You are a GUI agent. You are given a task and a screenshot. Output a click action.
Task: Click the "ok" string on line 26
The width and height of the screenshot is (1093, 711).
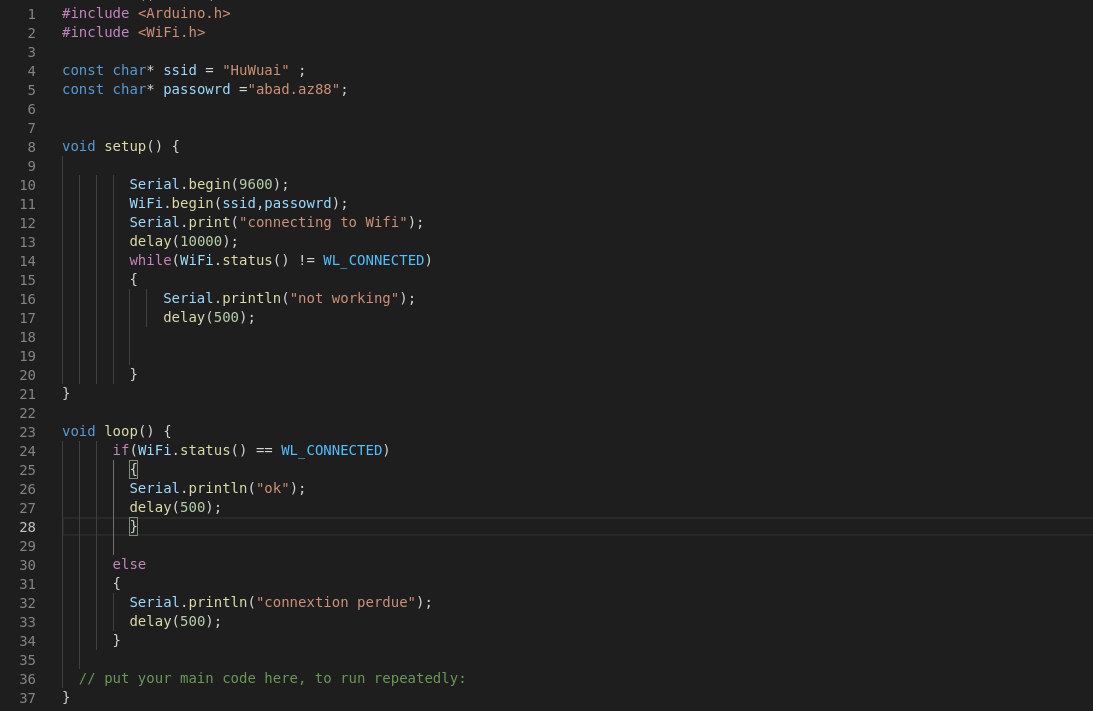[x=273, y=488]
